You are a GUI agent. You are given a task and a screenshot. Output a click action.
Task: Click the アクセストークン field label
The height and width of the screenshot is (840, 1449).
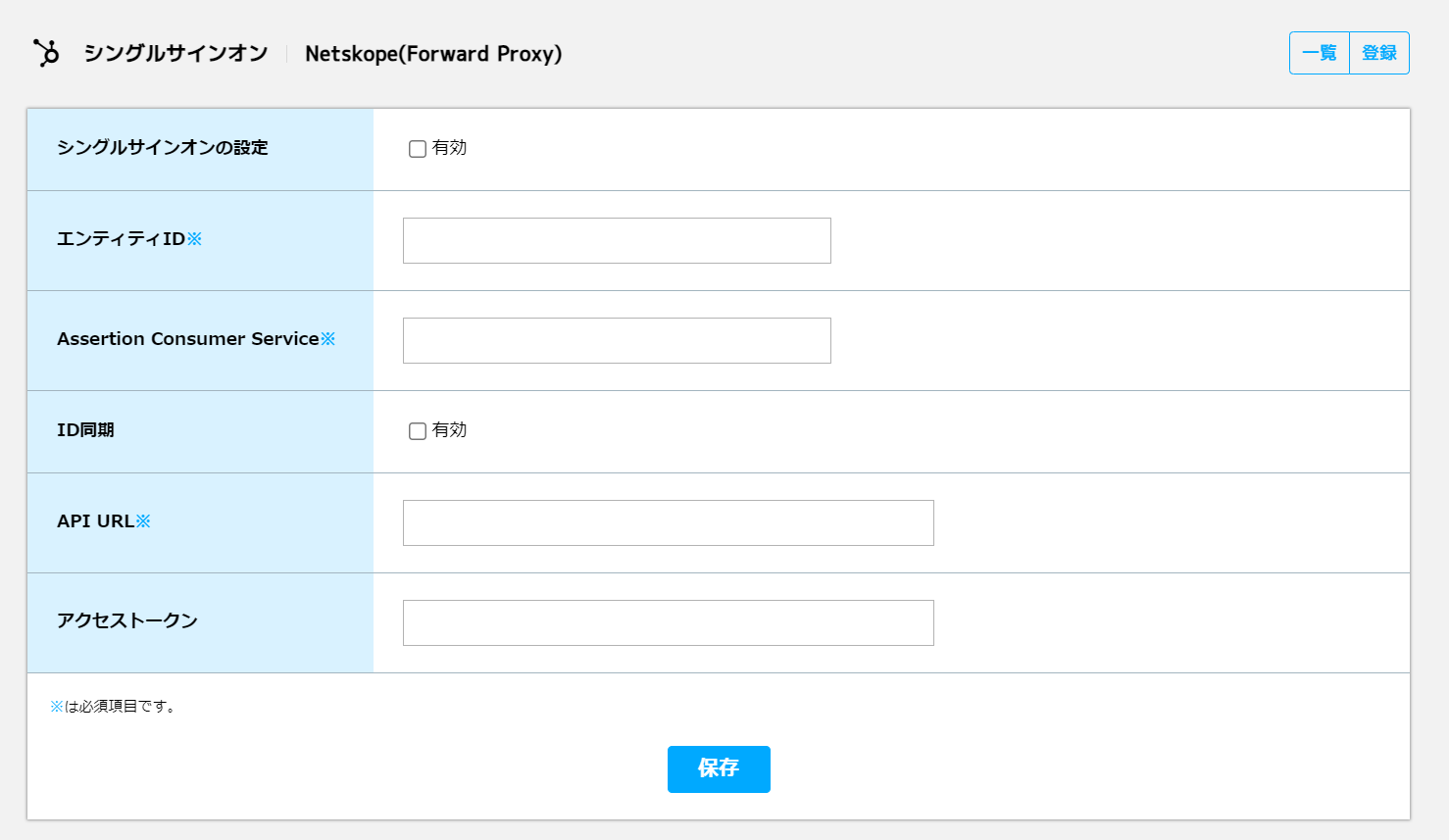(x=127, y=620)
